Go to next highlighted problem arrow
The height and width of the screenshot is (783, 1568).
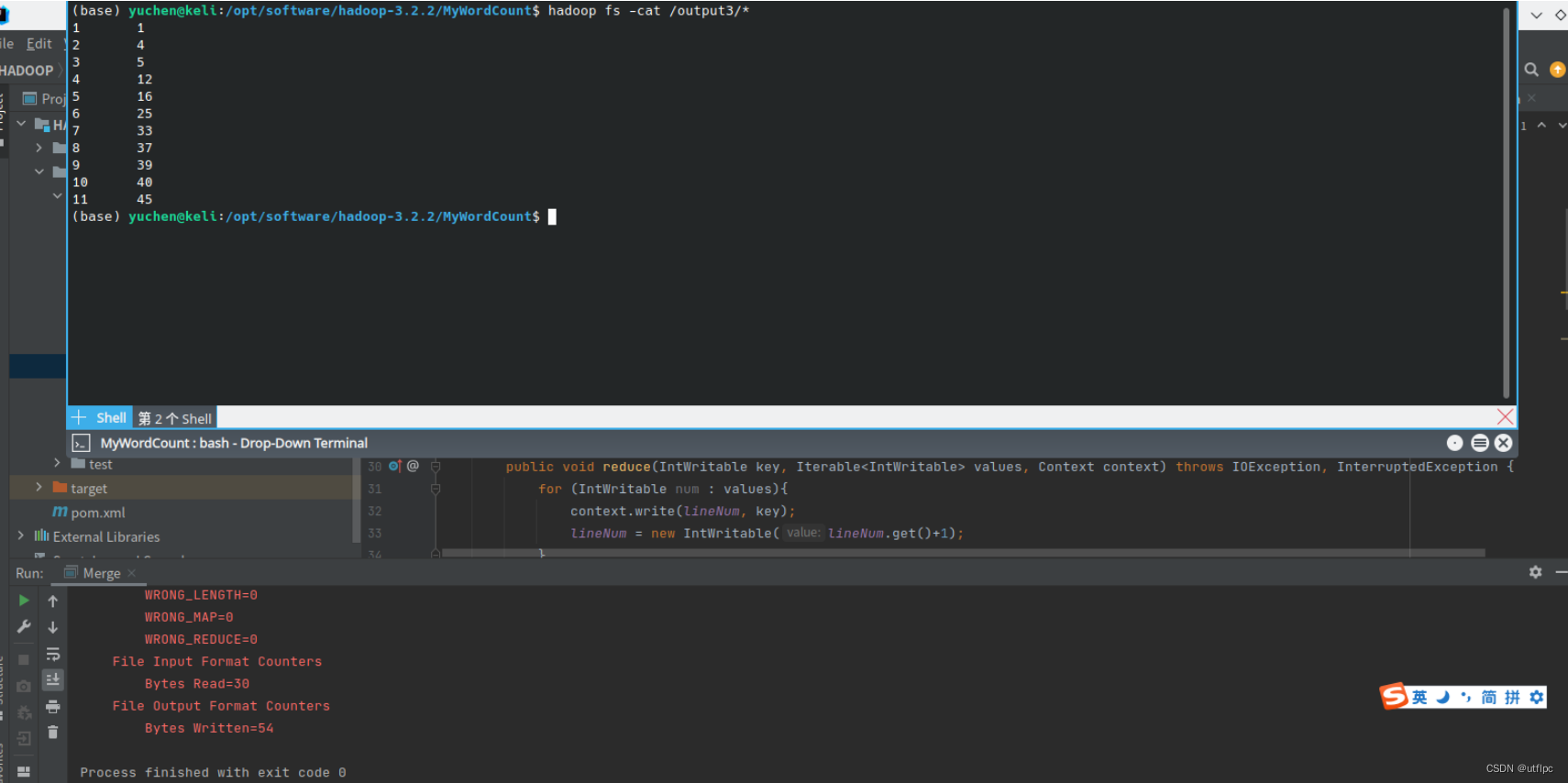pos(1562,125)
